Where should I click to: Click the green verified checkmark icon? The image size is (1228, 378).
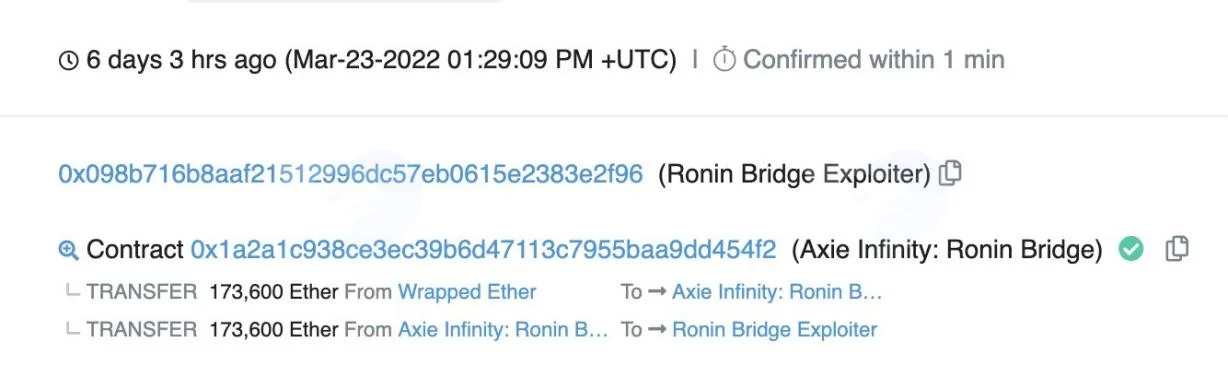pyautogui.click(x=1131, y=249)
